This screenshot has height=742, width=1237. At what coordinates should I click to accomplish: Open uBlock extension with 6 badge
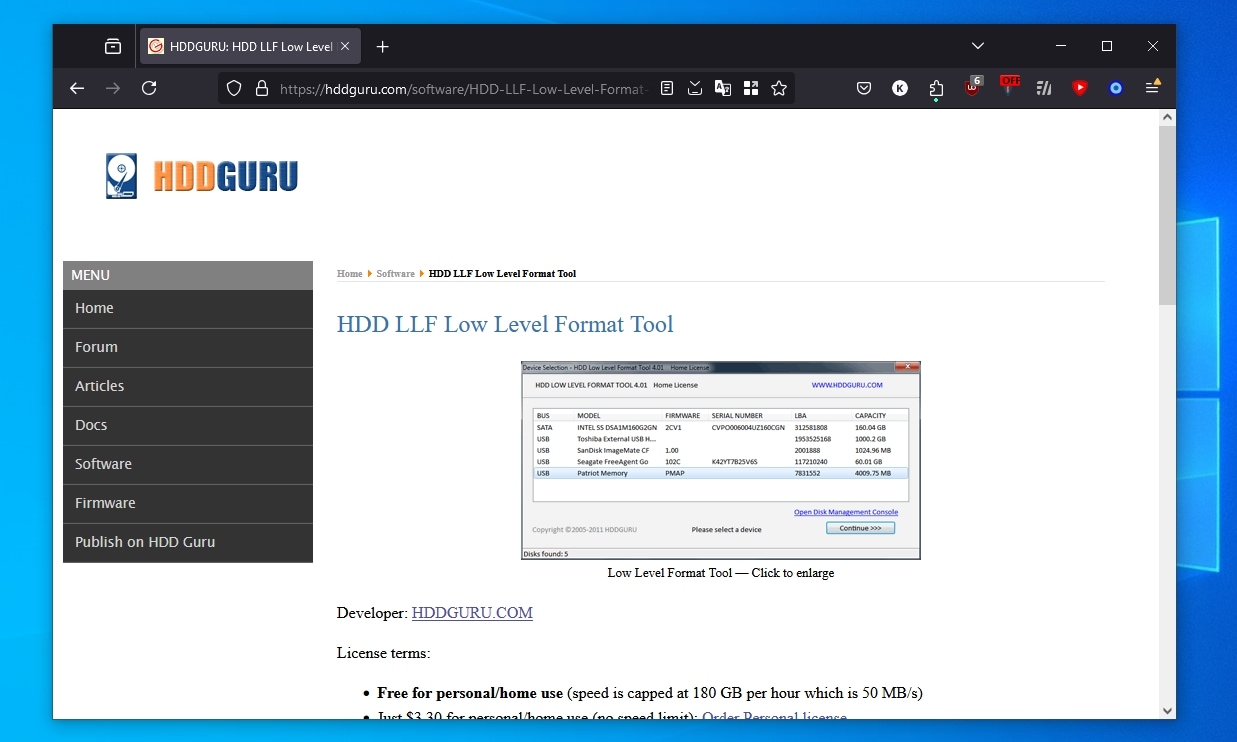972,87
